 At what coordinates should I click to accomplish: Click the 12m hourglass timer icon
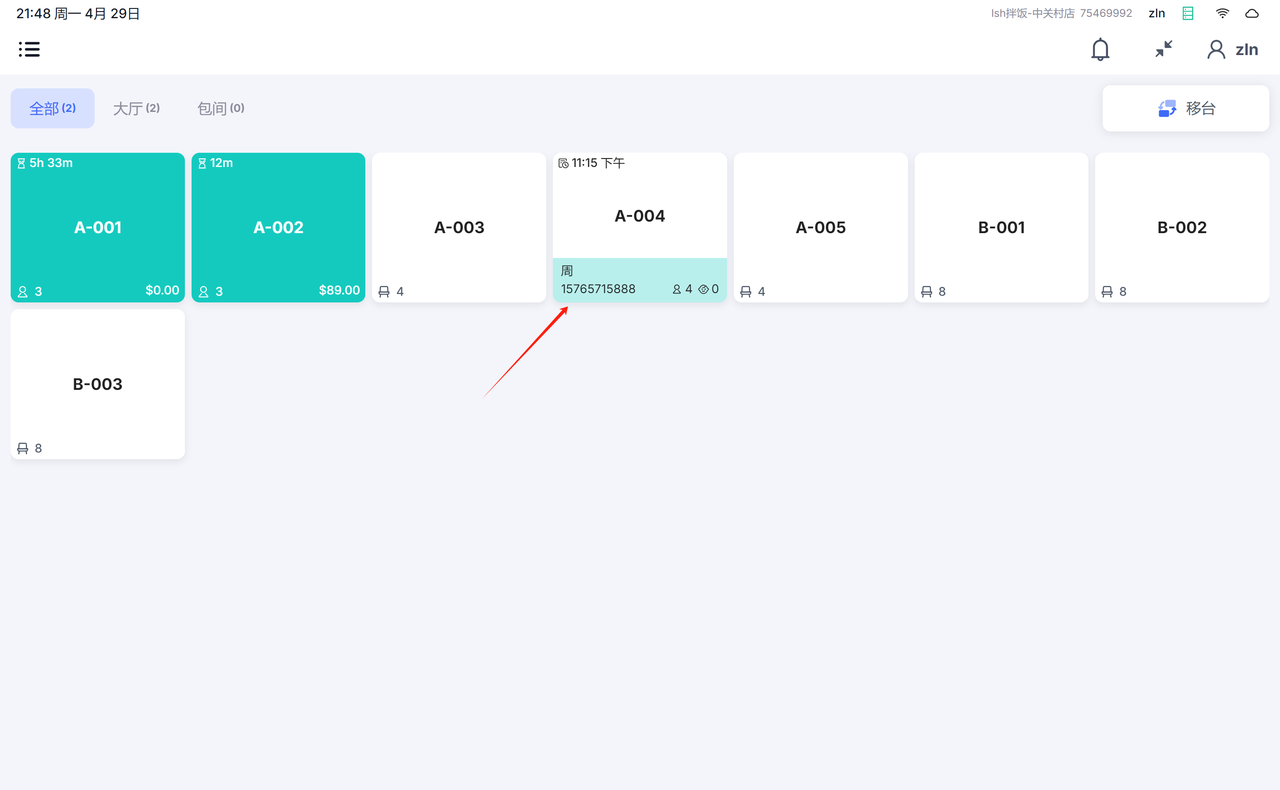[x=202, y=163]
